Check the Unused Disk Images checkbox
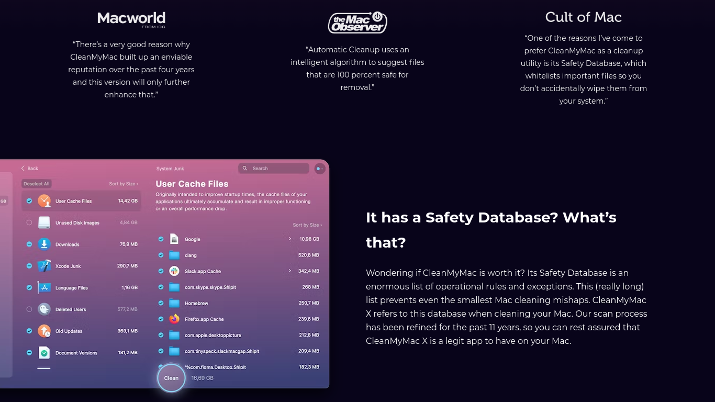 [x=29, y=222]
